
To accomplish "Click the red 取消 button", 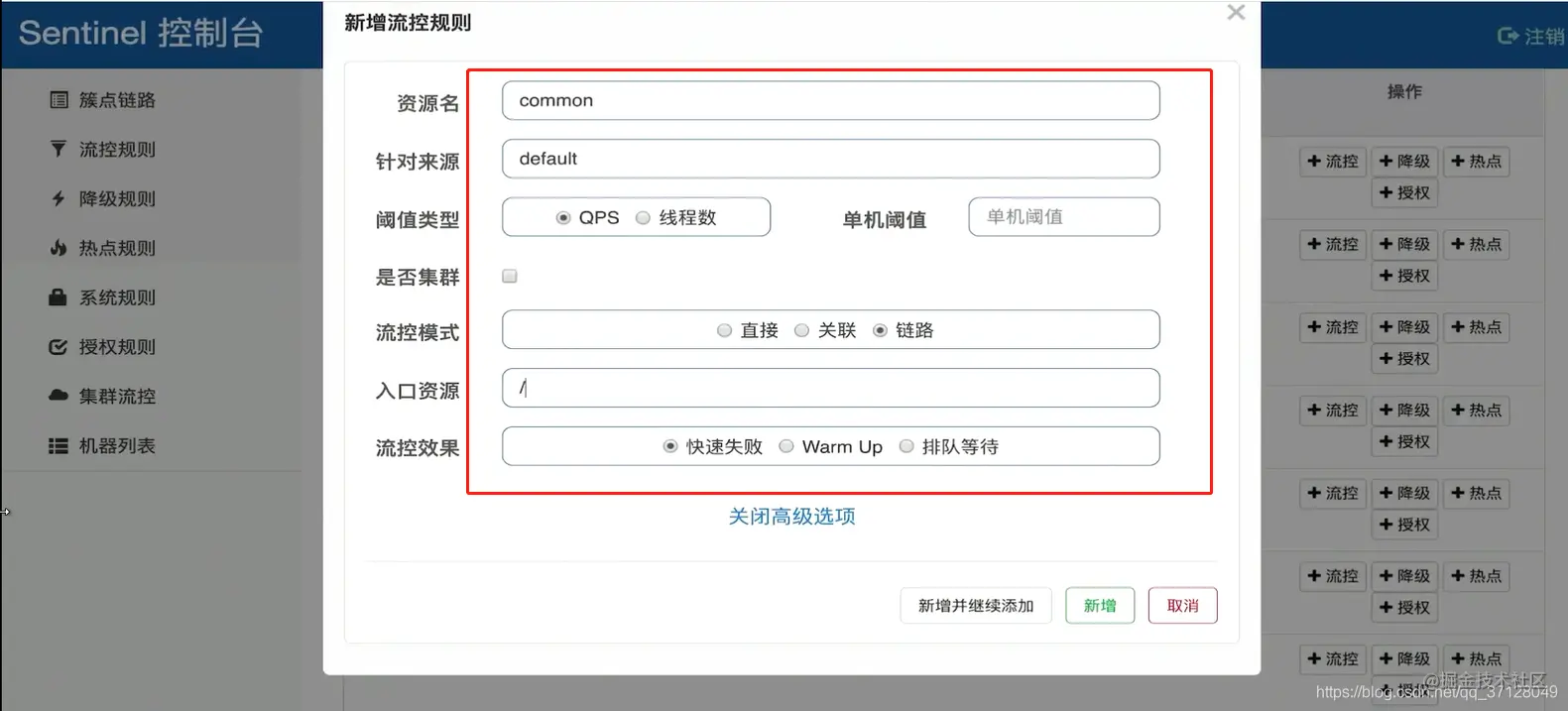I will coord(1182,606).
